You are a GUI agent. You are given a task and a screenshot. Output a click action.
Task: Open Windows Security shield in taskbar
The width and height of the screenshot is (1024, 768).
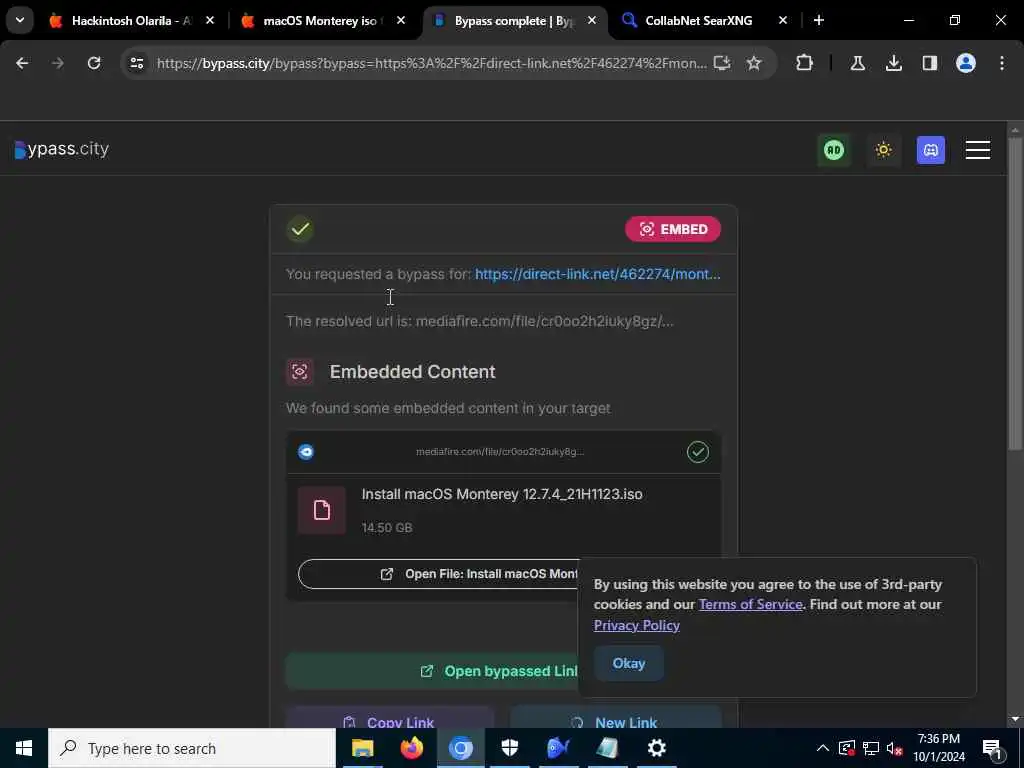click(509, 748)
